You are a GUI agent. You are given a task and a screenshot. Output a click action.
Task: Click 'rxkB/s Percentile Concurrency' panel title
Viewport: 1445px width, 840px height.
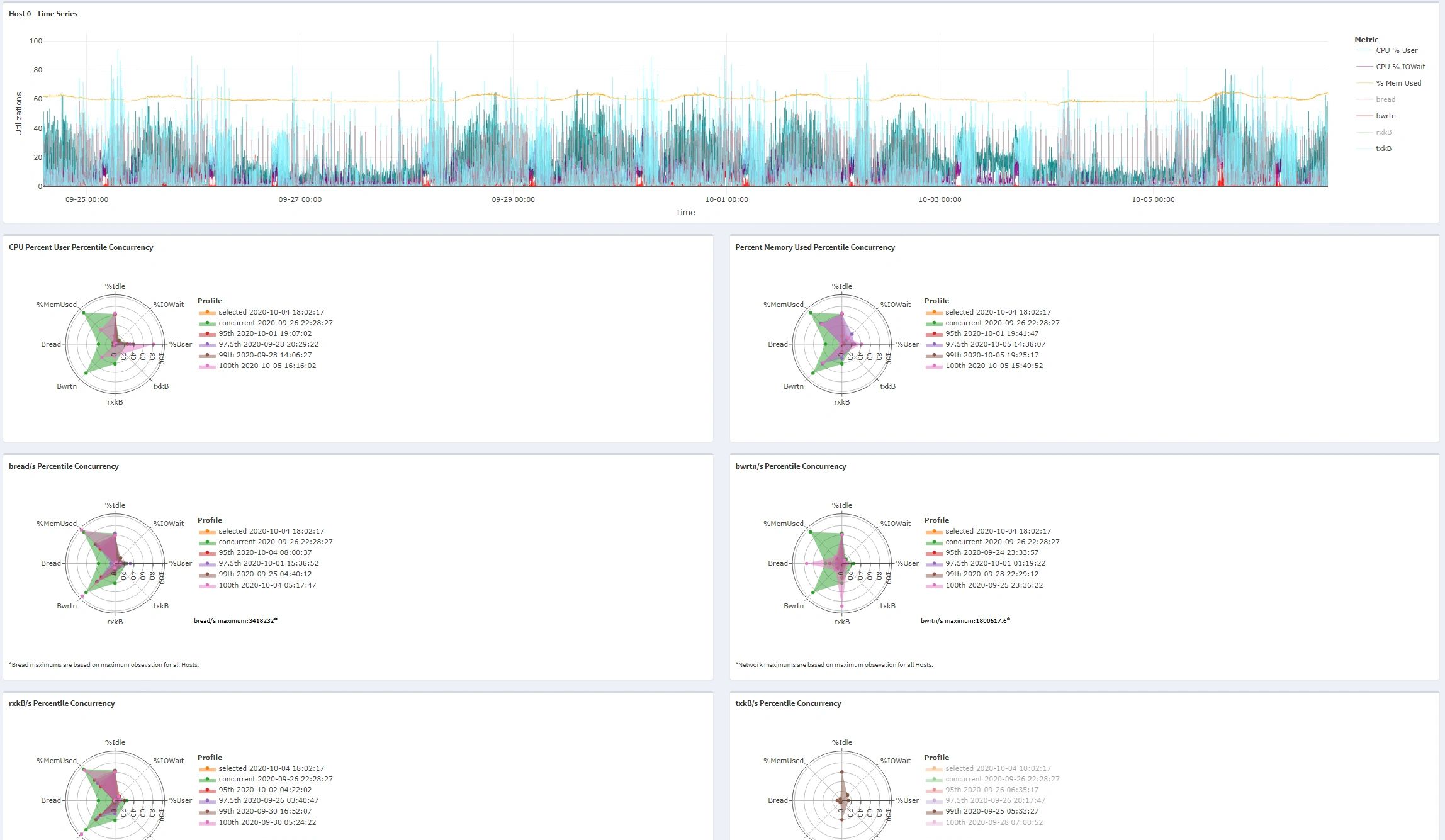[62, 703]
